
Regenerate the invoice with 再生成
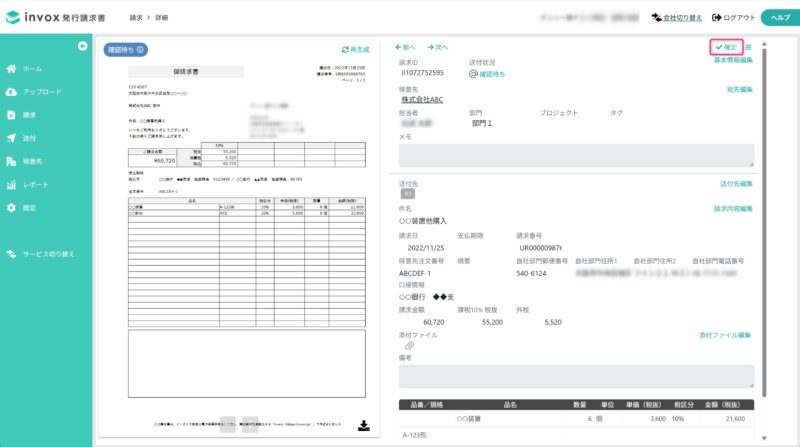pos(356,49)
